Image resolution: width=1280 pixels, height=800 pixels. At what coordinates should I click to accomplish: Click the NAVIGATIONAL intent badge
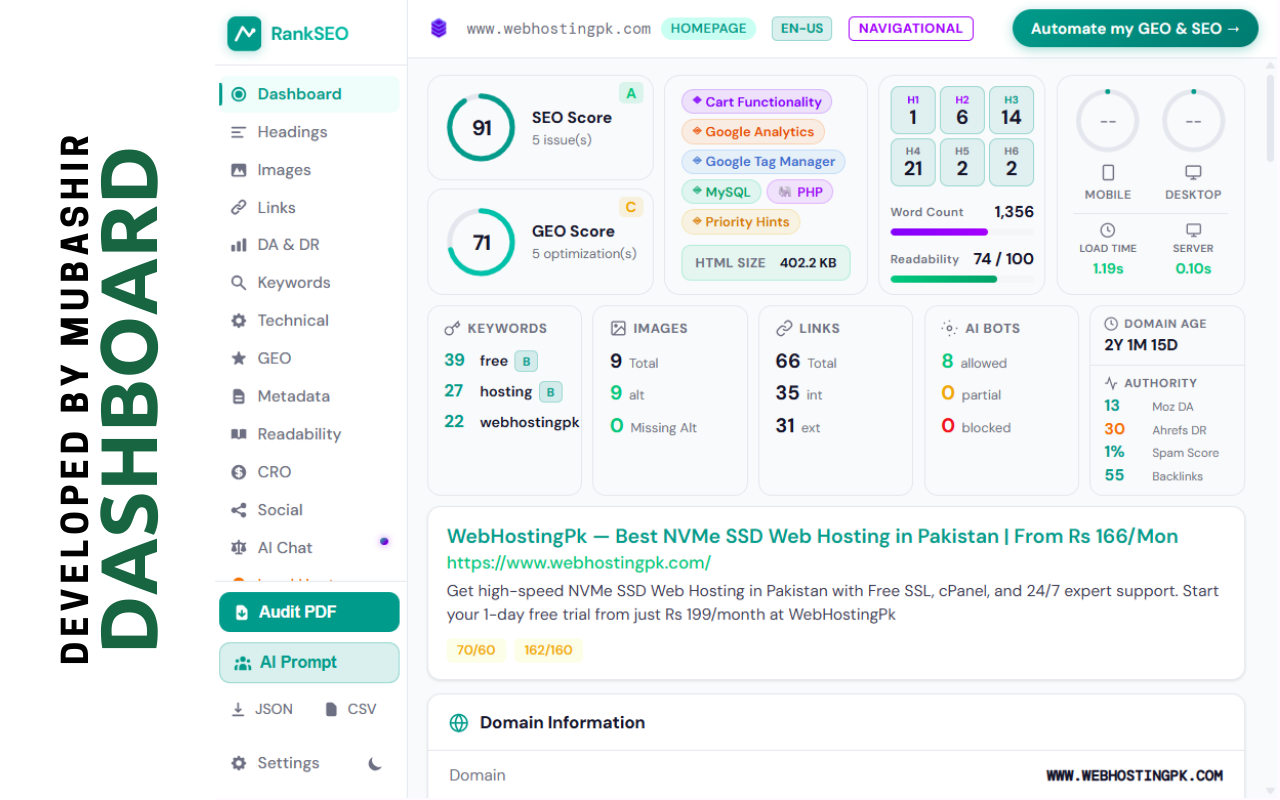(x=910, y=28)
